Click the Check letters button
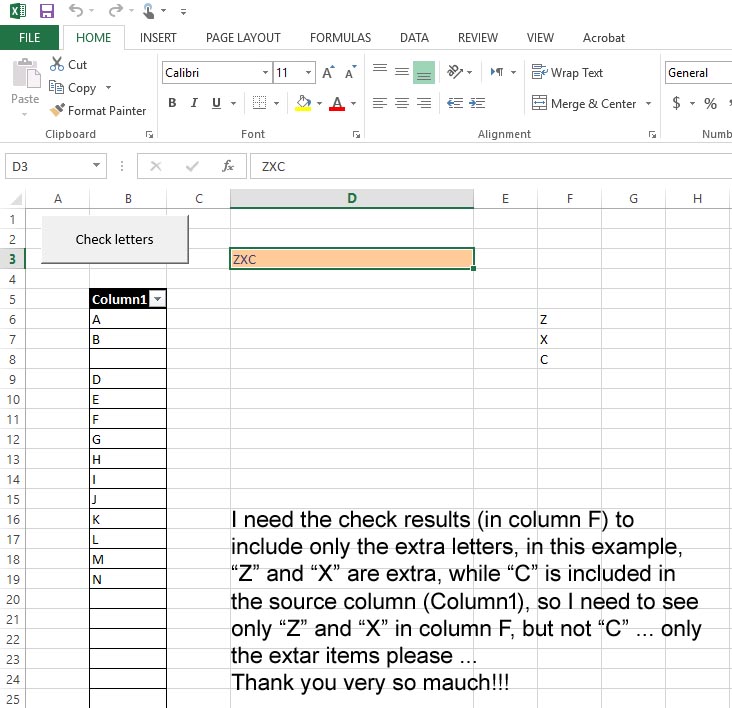732x708 pixels. point(115,239)
